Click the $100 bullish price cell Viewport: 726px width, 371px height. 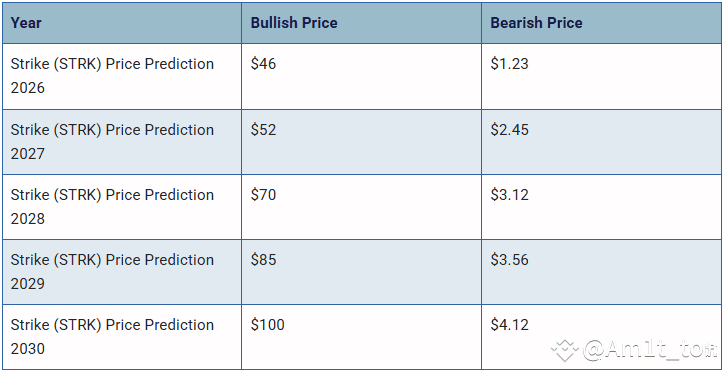click(x=361, y=337)
